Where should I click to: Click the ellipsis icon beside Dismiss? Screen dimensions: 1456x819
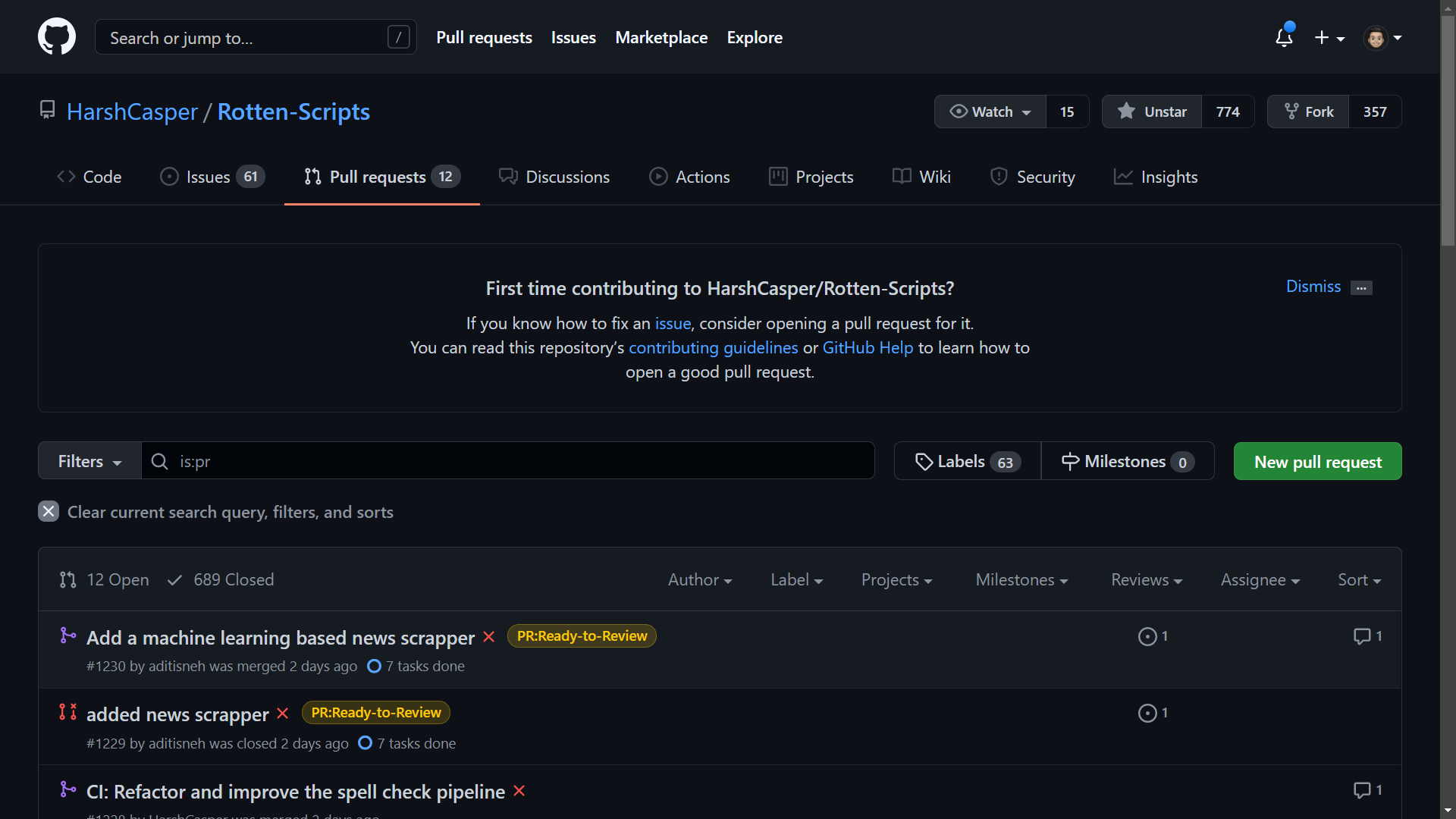pos(1361,287)
